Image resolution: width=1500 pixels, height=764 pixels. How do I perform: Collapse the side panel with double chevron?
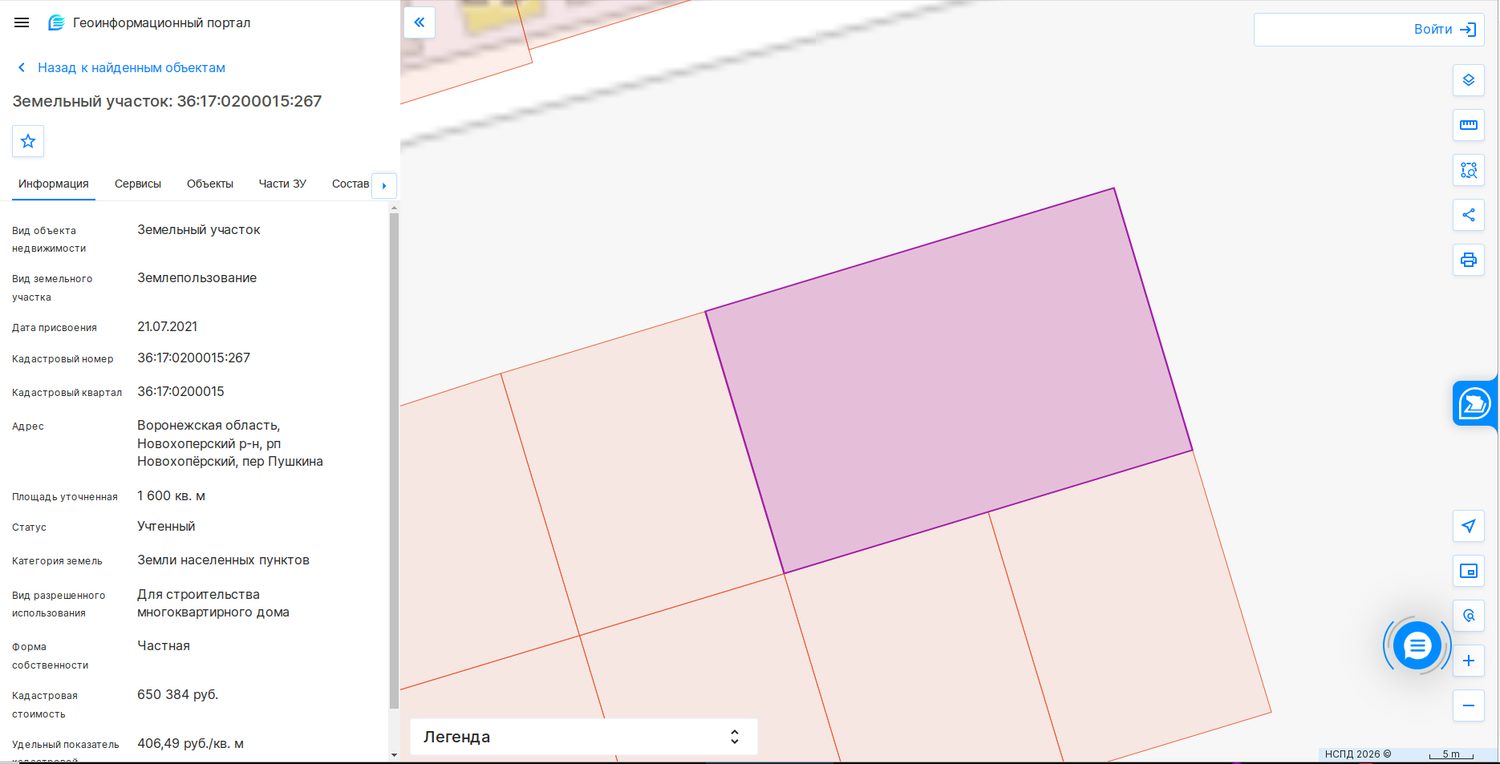419,22
